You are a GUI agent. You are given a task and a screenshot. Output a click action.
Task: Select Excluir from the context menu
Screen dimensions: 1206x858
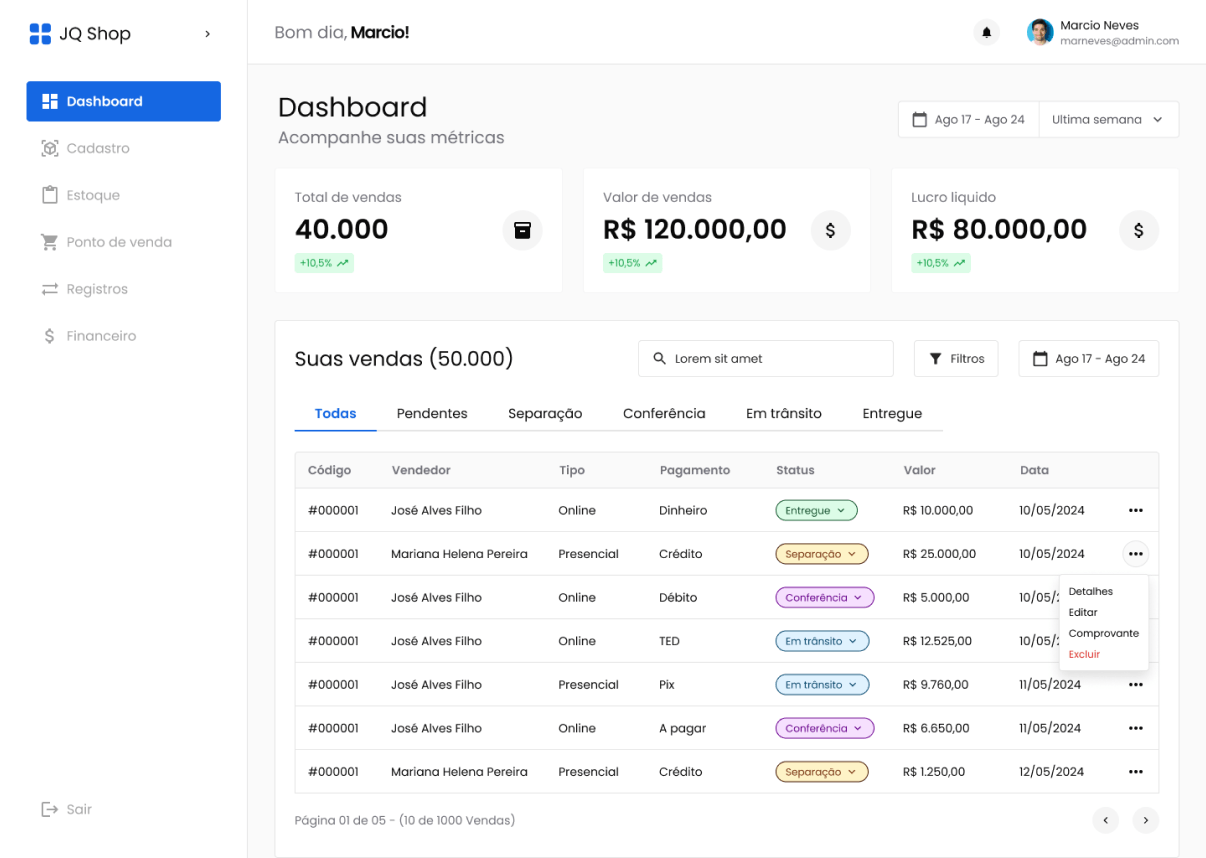click(x=1084, y=654)
